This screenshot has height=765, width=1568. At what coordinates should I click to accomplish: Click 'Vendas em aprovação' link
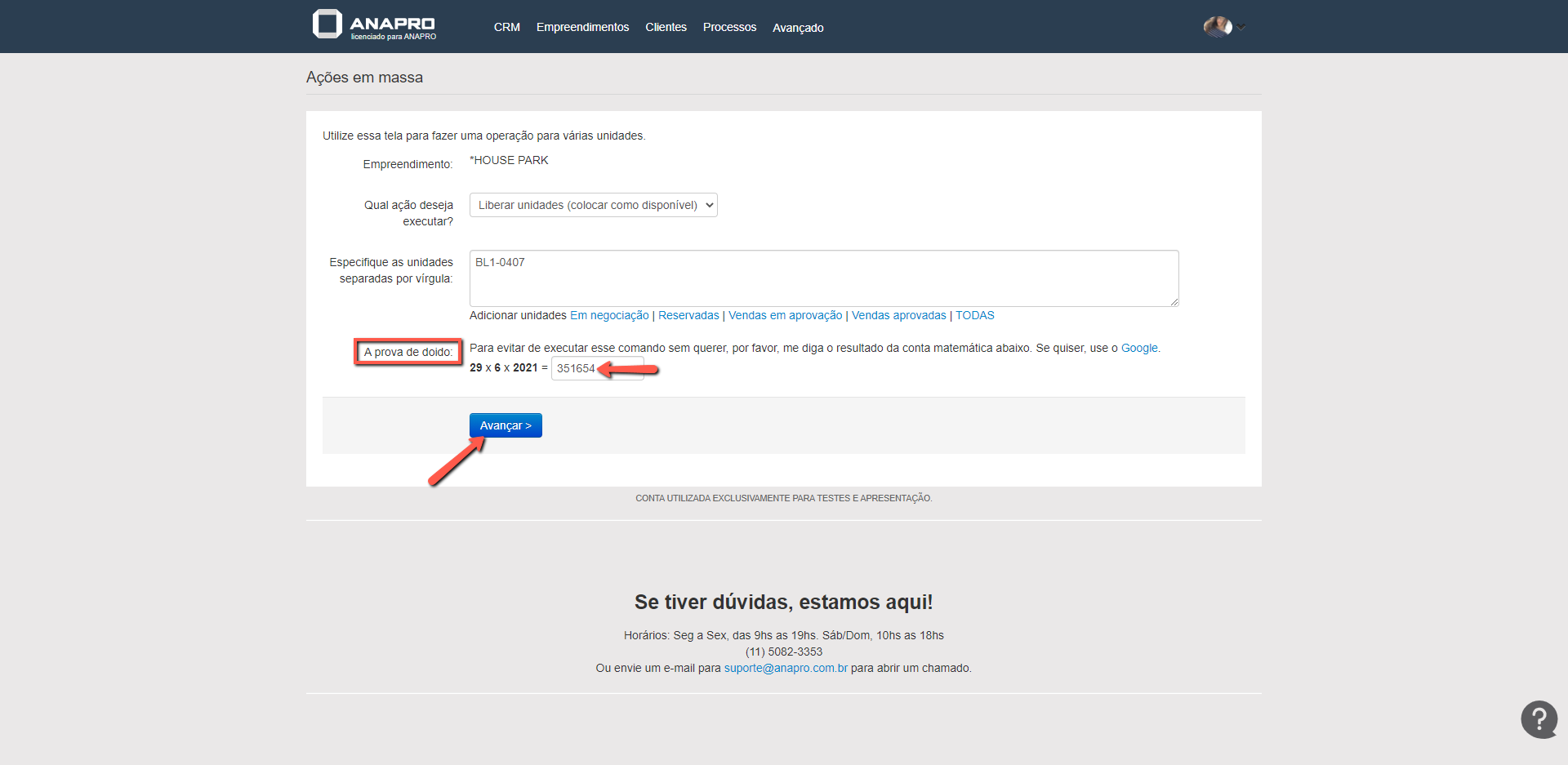[x=785, y=315]
